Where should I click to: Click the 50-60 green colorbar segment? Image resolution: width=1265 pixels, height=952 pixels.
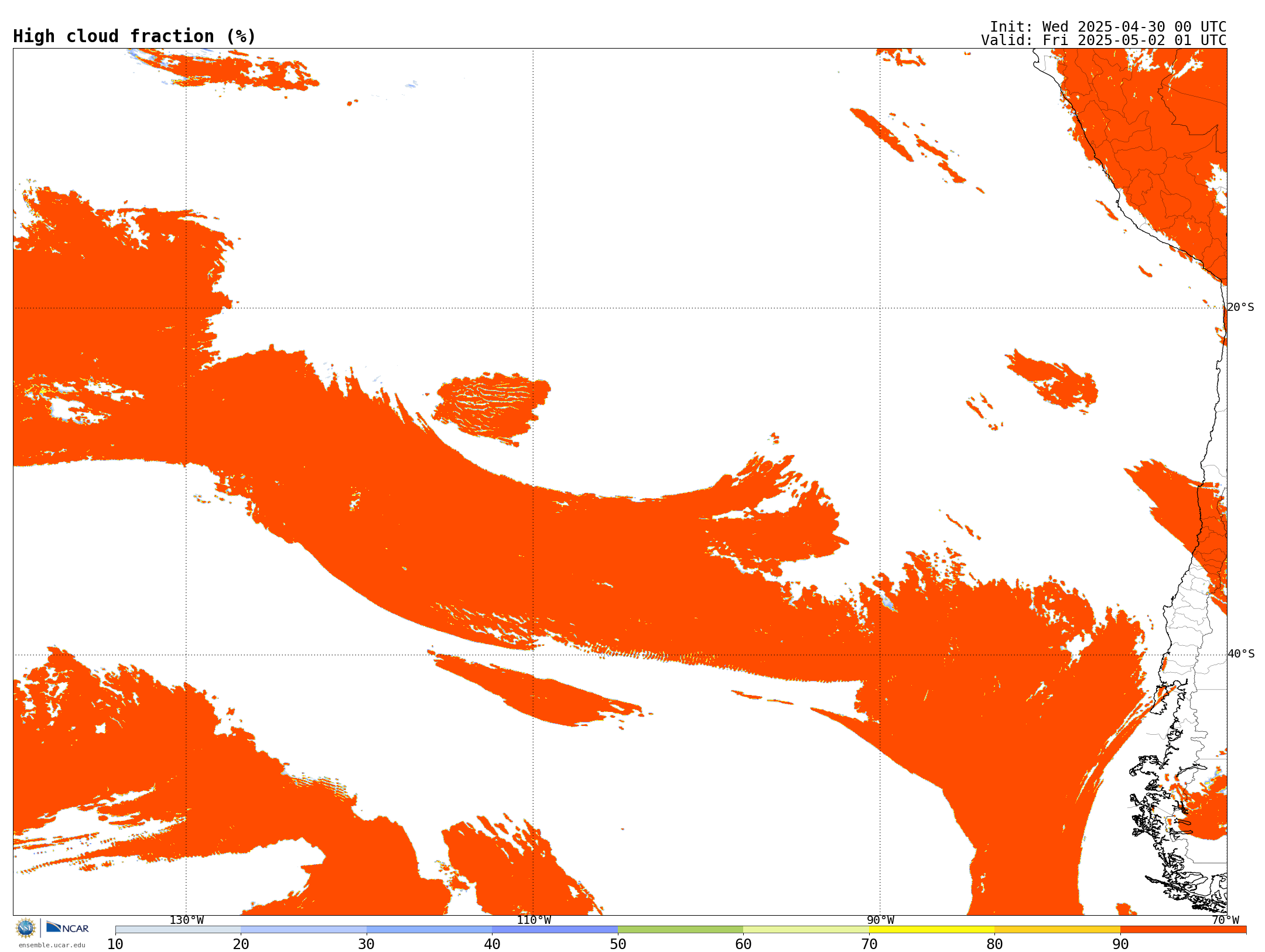point(681,930)
